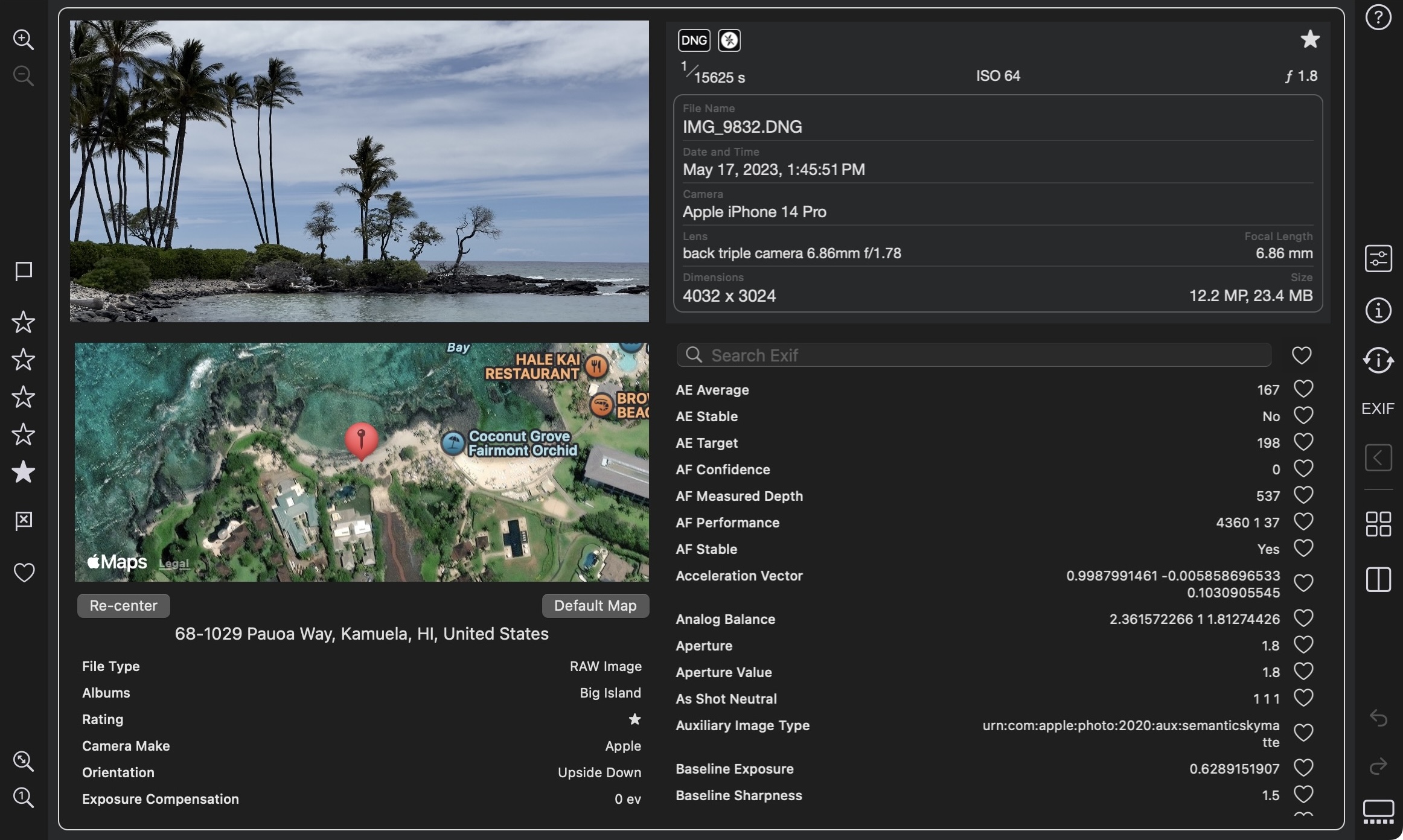1403x840 pixels.
Task: Open the help question mark icon
Action: (1378, 17)
